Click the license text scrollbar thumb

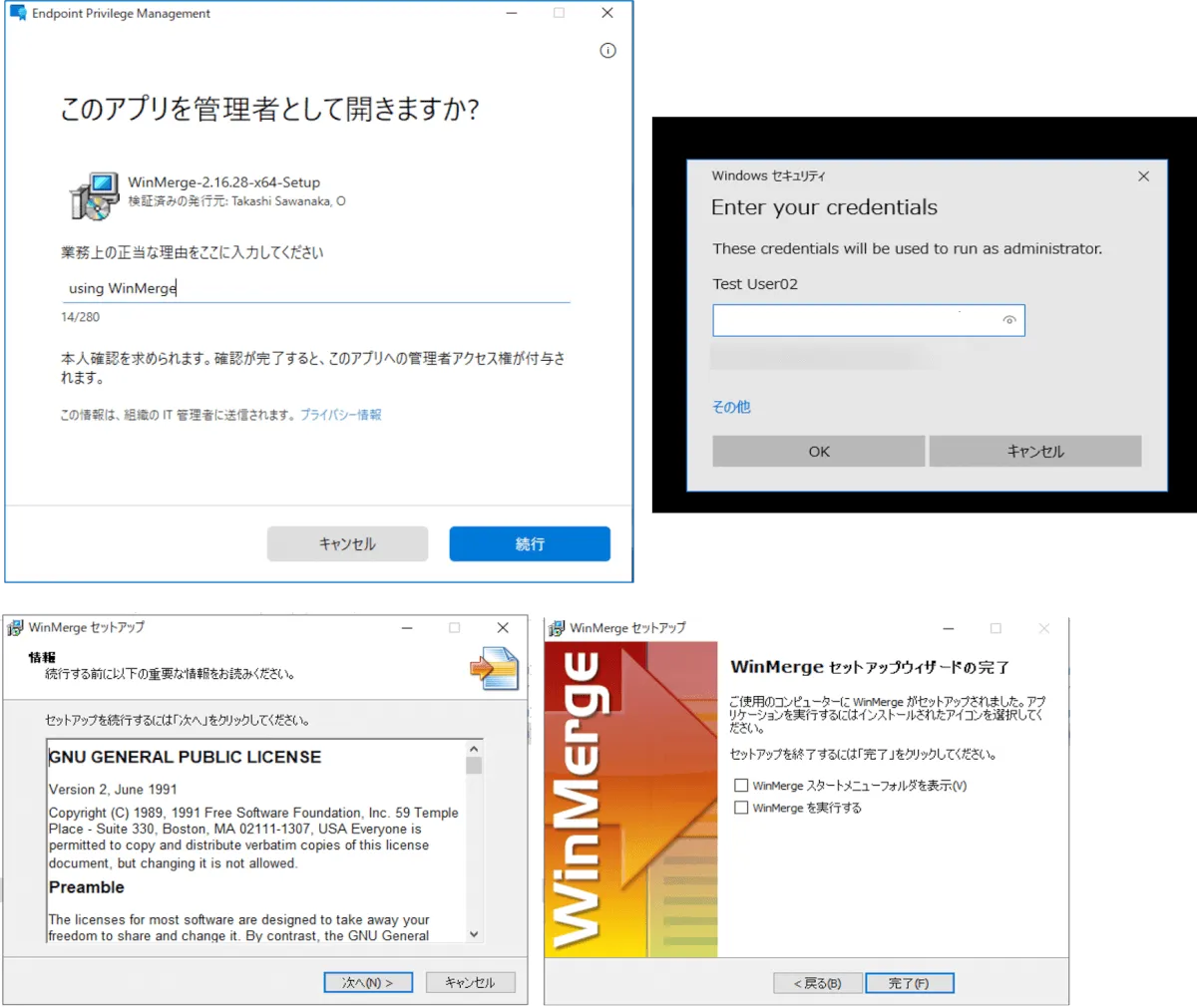(x=474, y=766)
